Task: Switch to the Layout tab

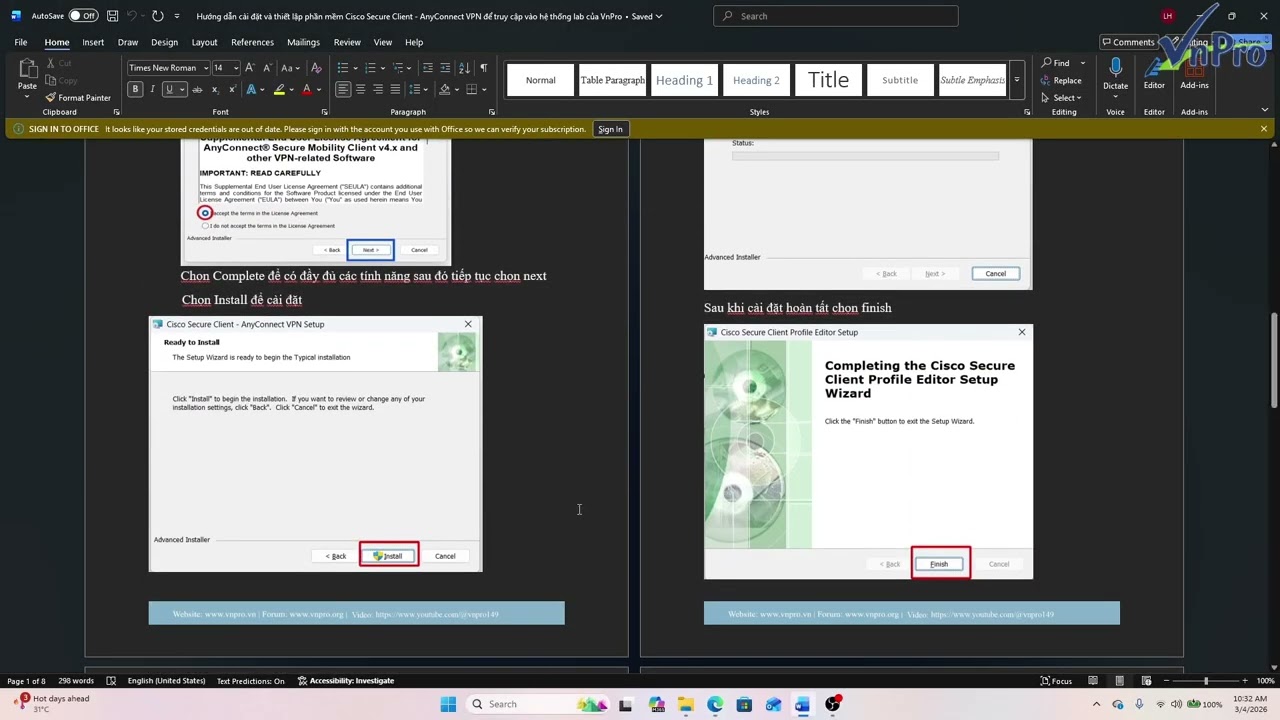Action: click(204, 42)
